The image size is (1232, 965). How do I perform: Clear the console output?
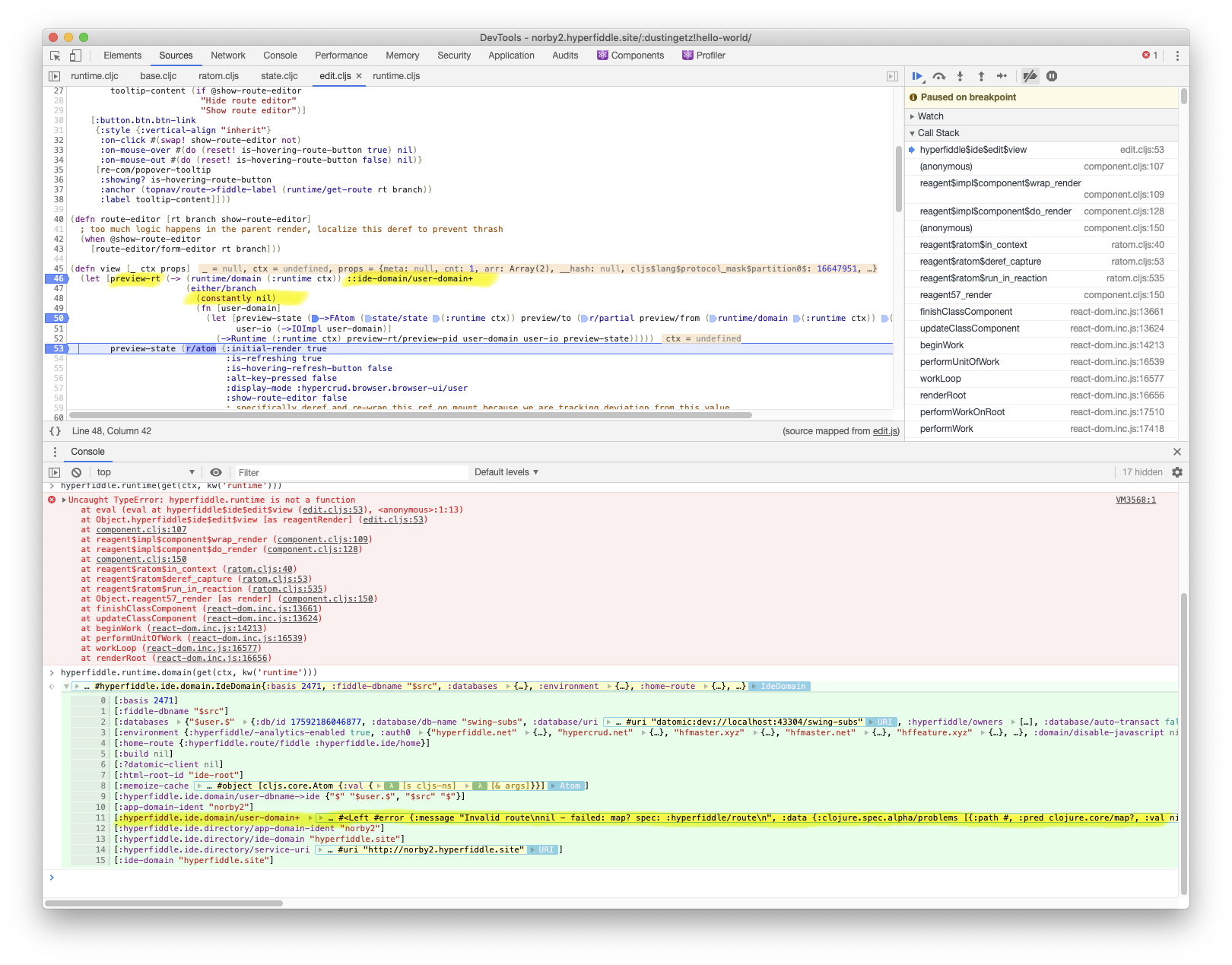(x=76, y=472)
